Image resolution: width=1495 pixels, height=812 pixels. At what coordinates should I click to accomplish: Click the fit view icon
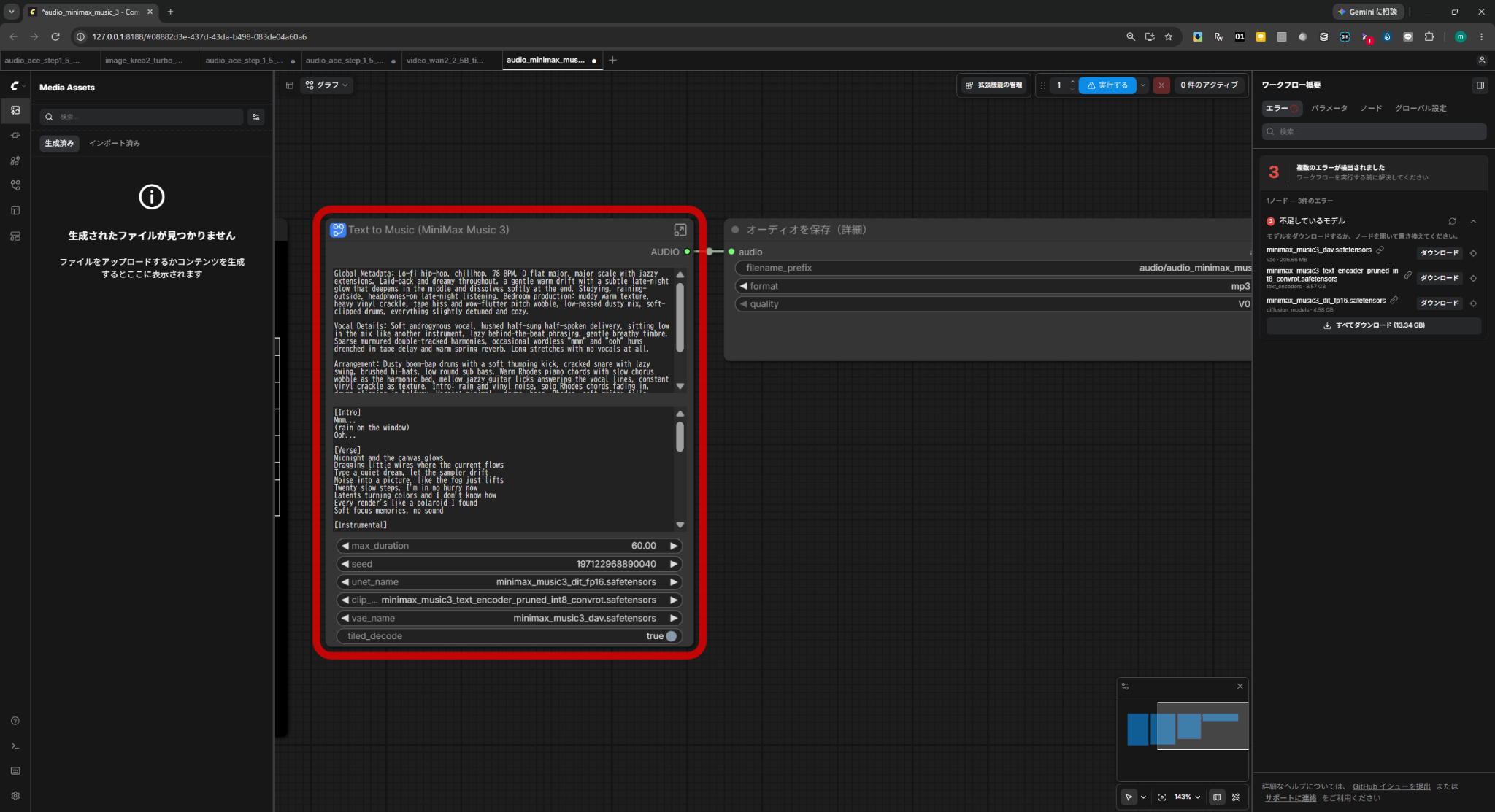[1162, 797]
